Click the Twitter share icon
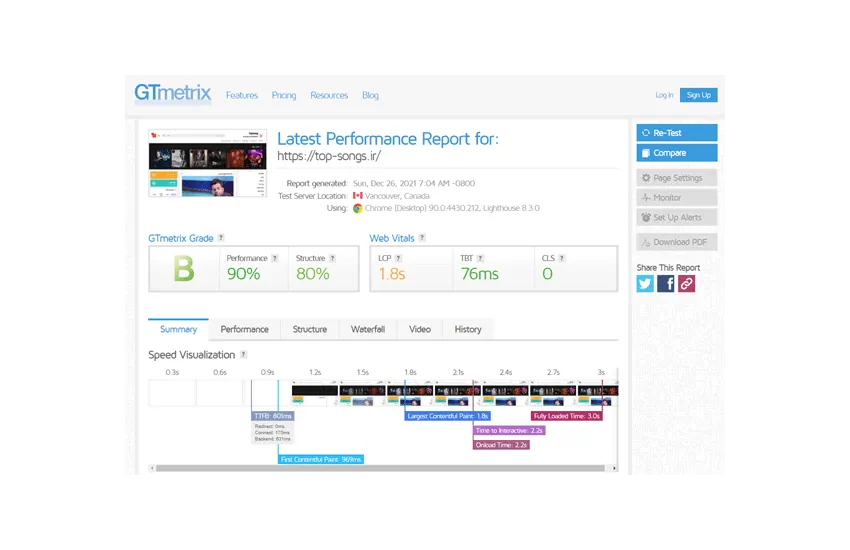 point(645,284)
